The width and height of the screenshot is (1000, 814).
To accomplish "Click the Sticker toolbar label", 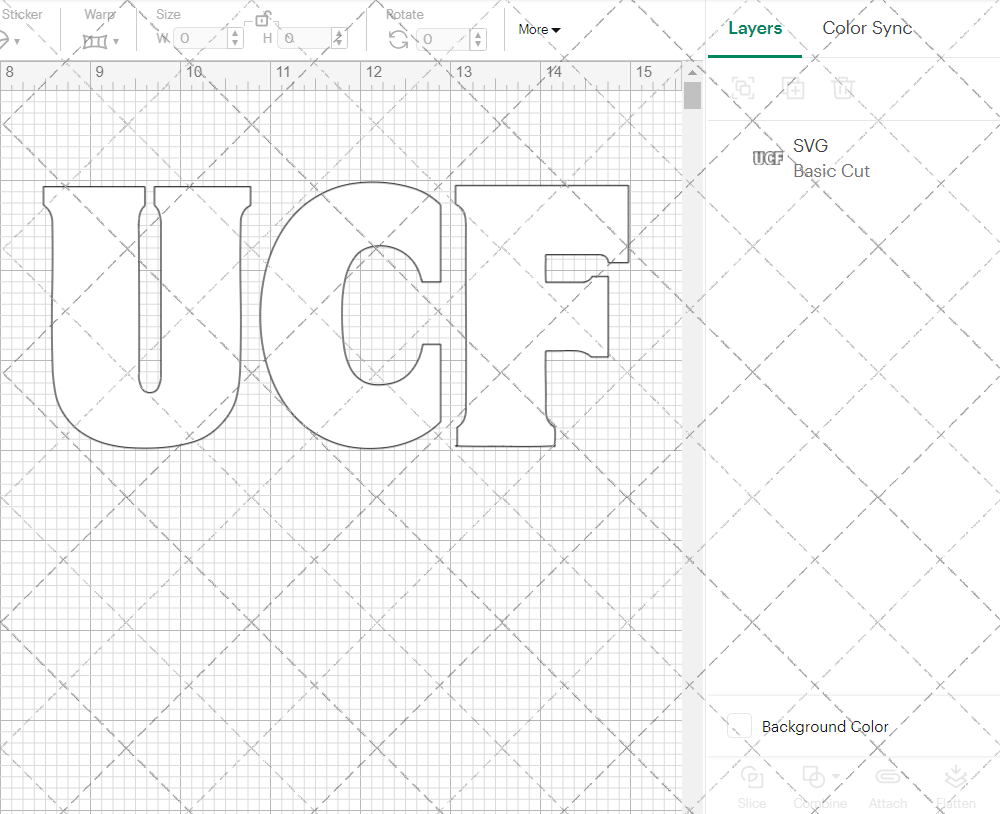I will [22, 14].
